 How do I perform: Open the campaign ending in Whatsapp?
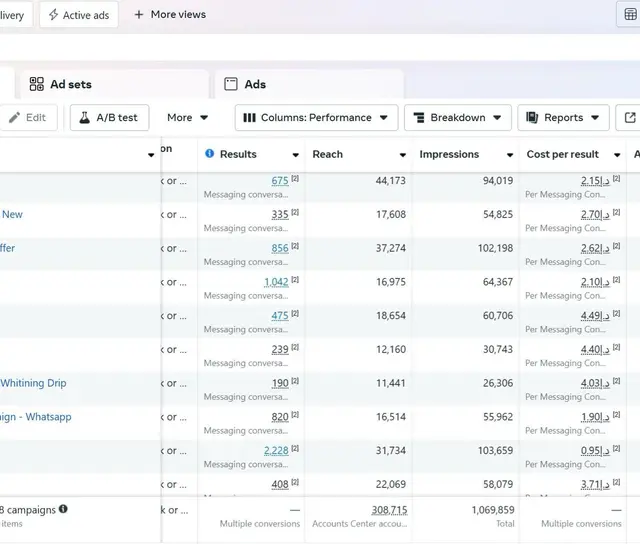pos(36,417)
